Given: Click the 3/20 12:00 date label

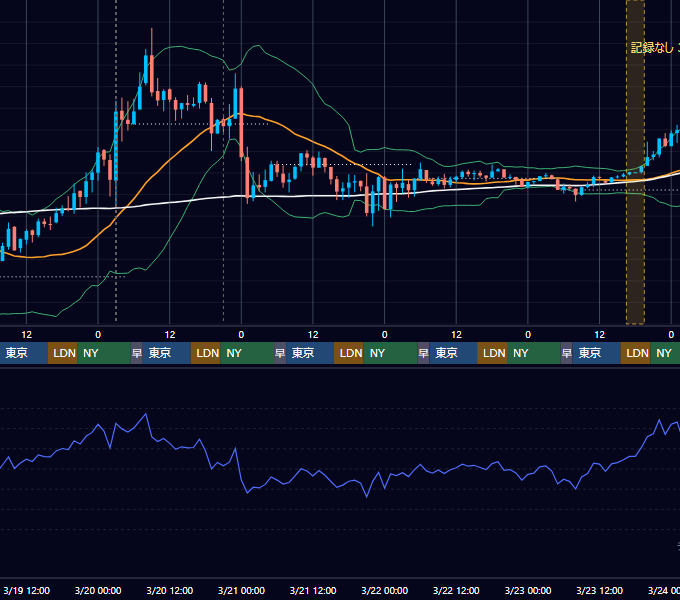Looking at the screenshot, I should tap(170, 590).
